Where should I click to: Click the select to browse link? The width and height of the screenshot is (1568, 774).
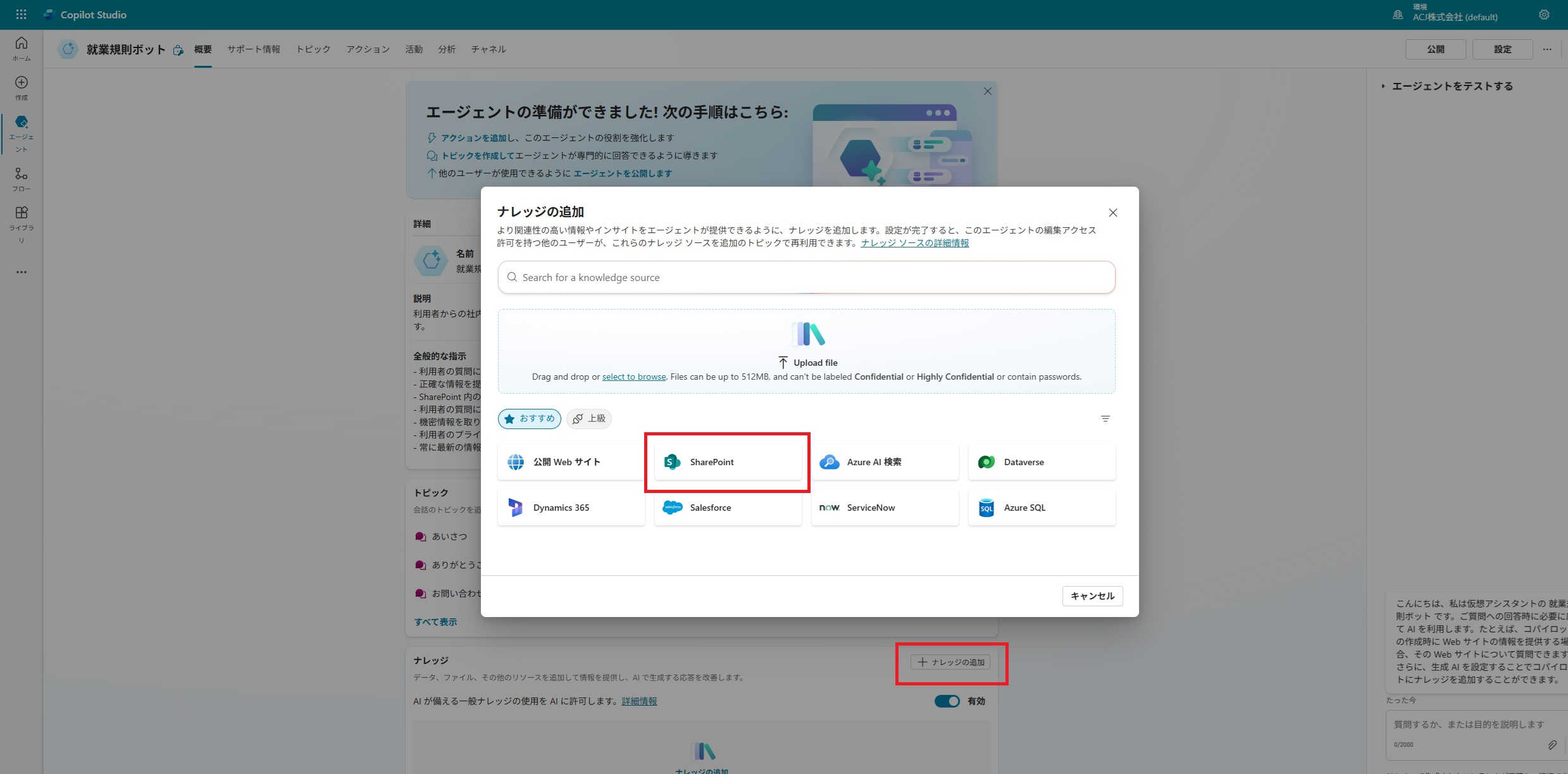[634, 377]
